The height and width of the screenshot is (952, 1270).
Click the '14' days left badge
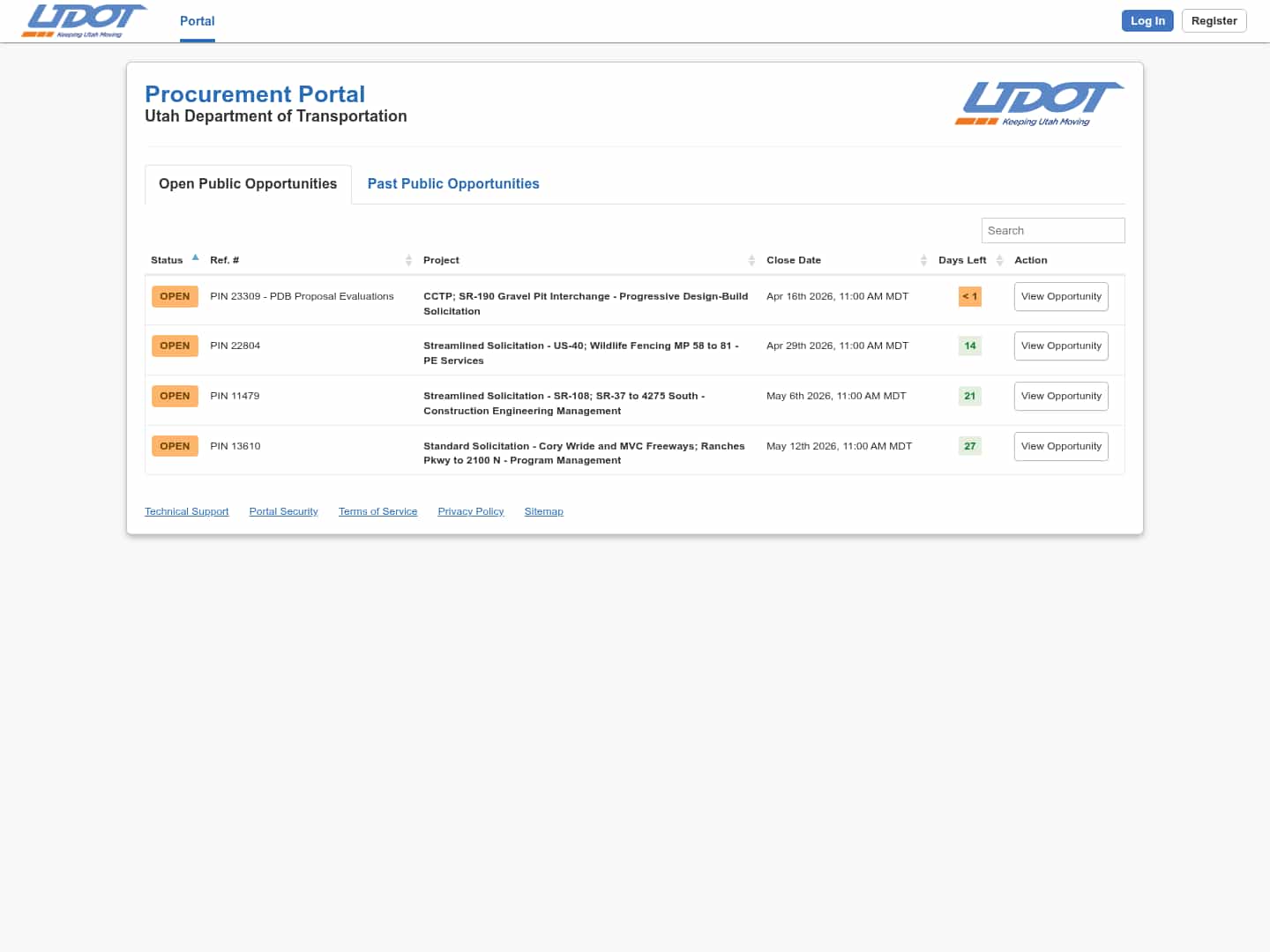970,346
